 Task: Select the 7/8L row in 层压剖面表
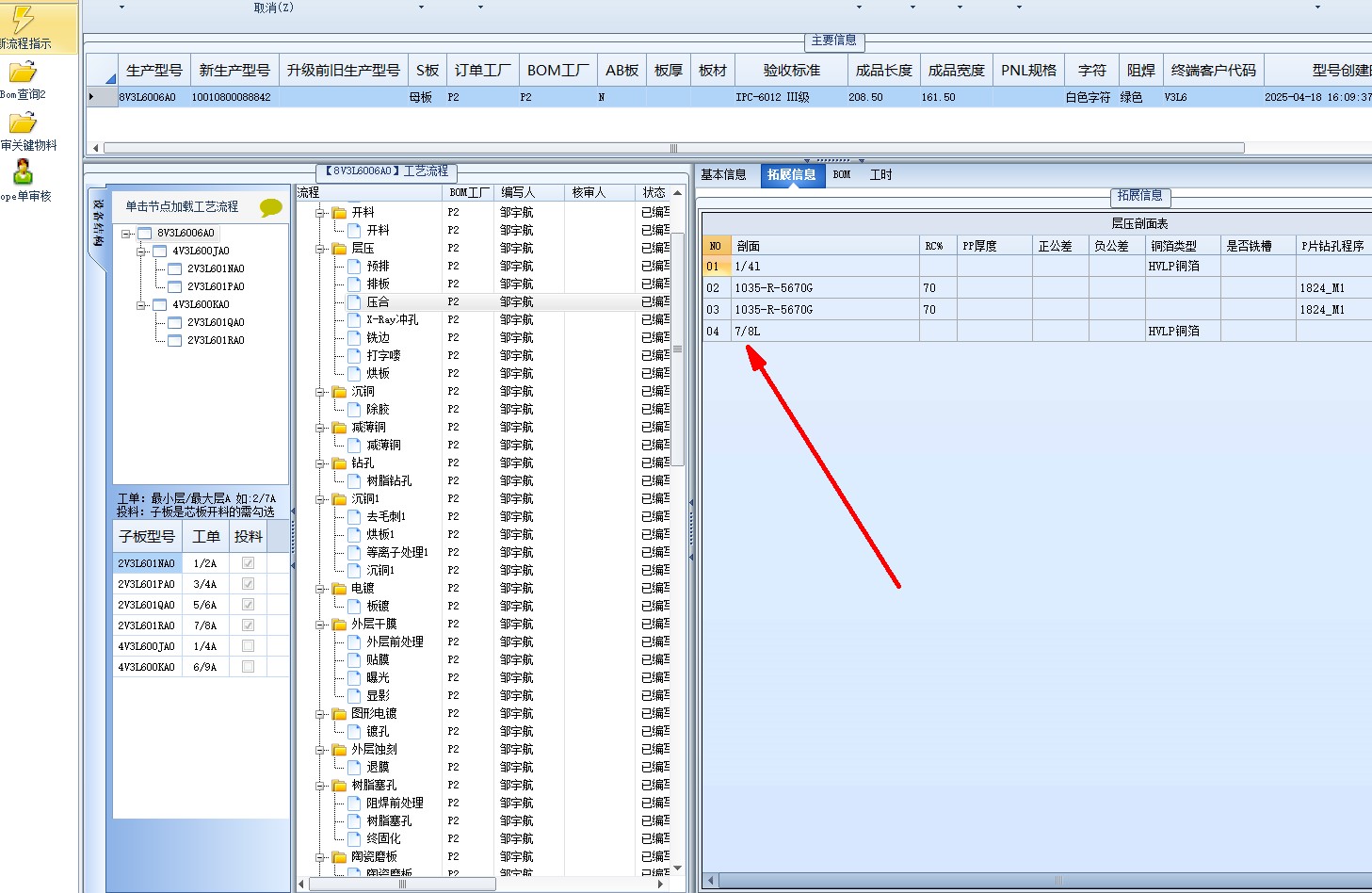click(x=1036, y=332)
